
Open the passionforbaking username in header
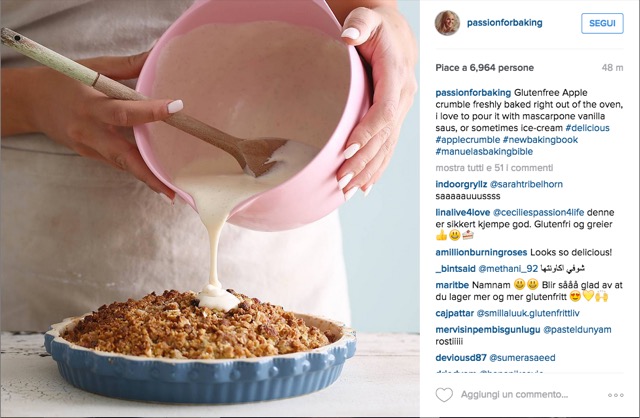coord(504,23)
